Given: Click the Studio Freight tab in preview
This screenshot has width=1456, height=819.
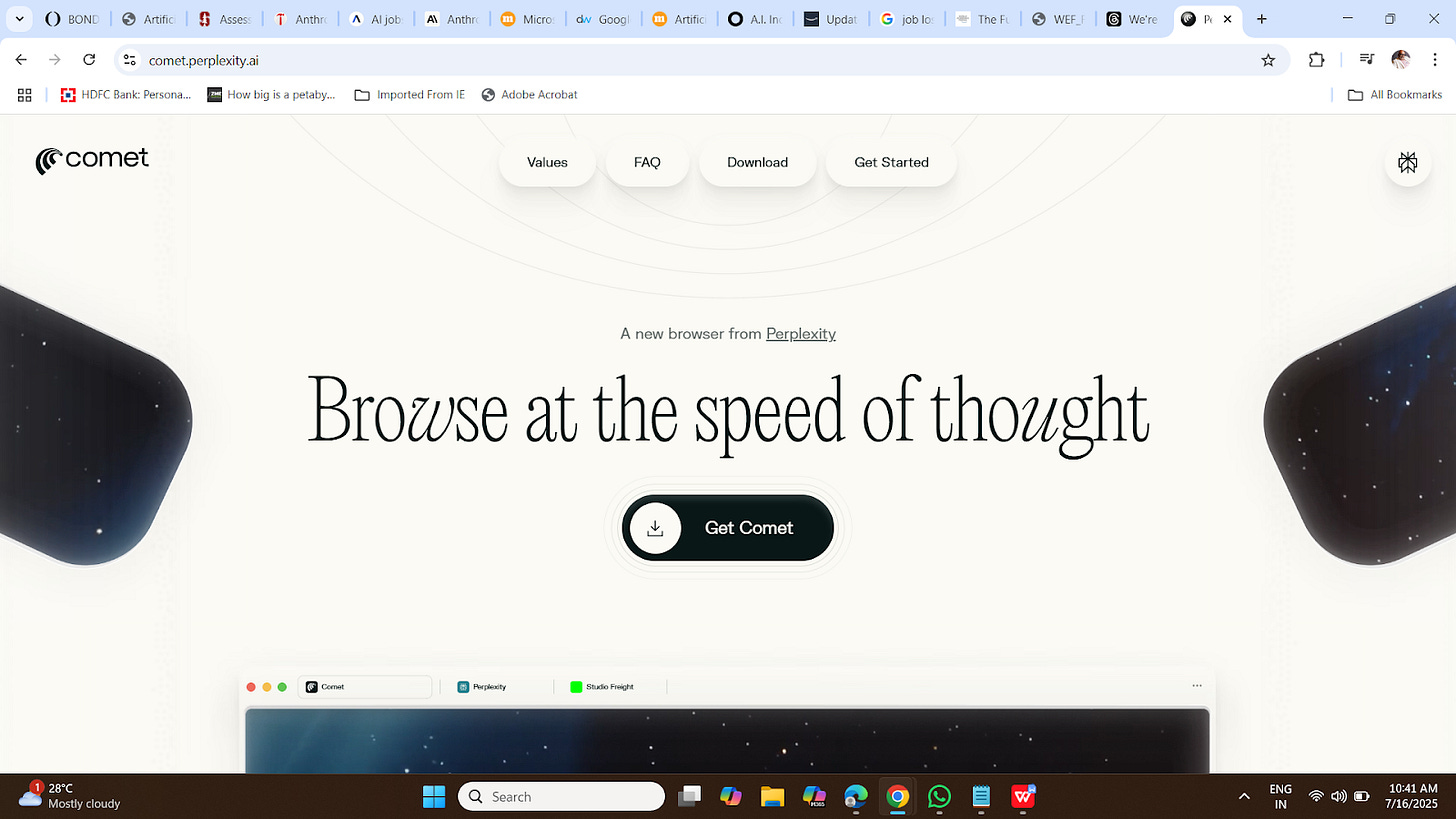Looking at the screenshot, I should pyautogui.click(x=601, y=687).
